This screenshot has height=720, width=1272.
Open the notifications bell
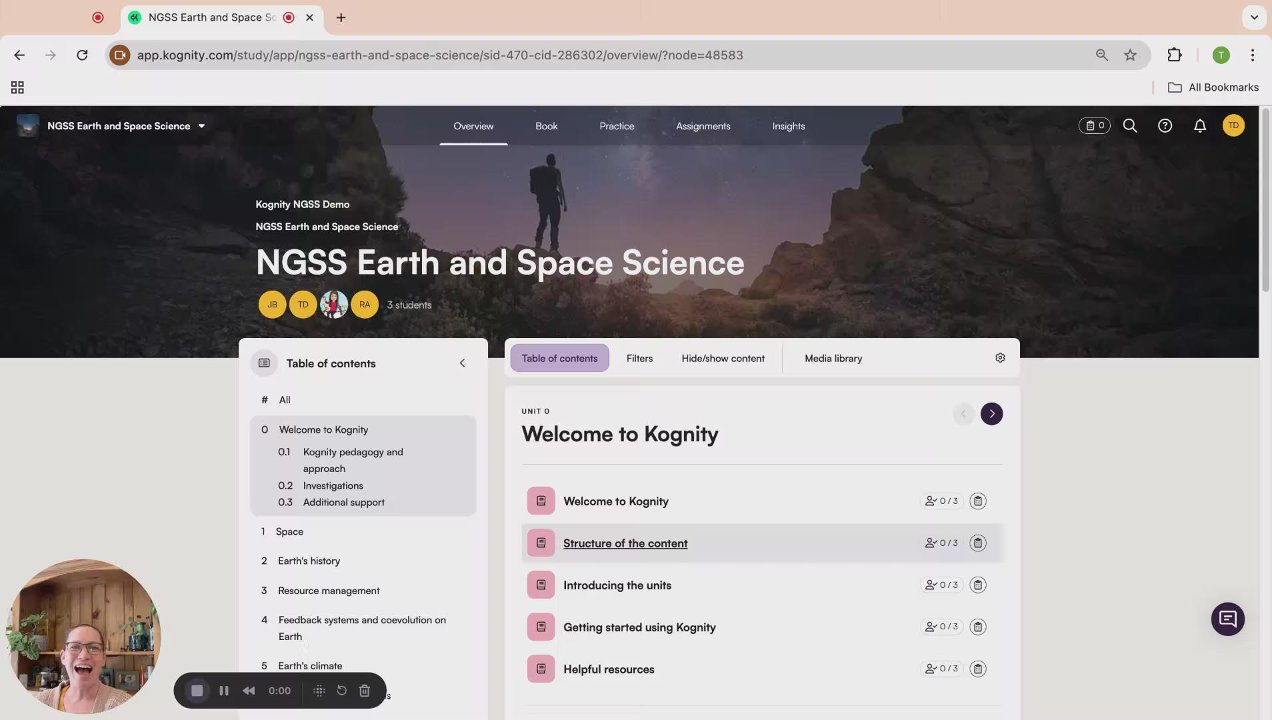click(x=1200, y=126)
